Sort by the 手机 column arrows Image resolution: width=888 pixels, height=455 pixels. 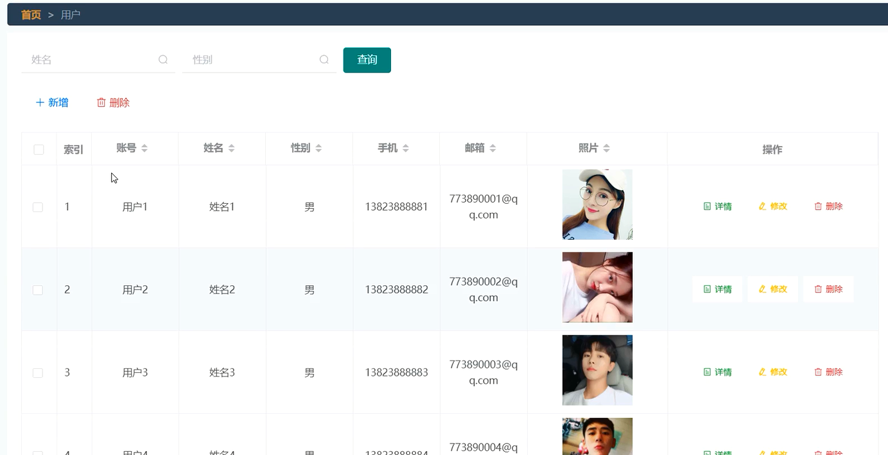tap(406, 148)
